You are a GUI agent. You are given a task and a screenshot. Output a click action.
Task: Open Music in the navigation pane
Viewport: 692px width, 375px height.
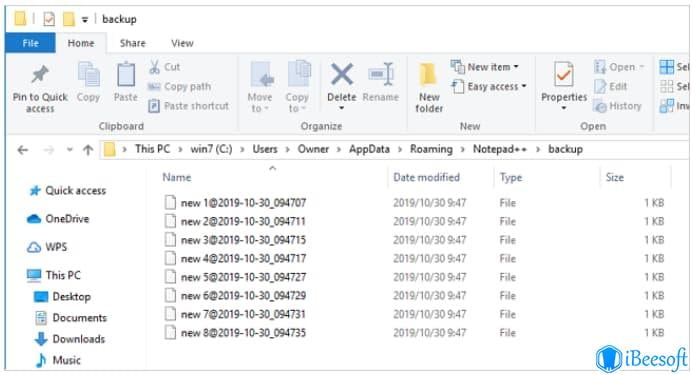(x=58, y=360)
